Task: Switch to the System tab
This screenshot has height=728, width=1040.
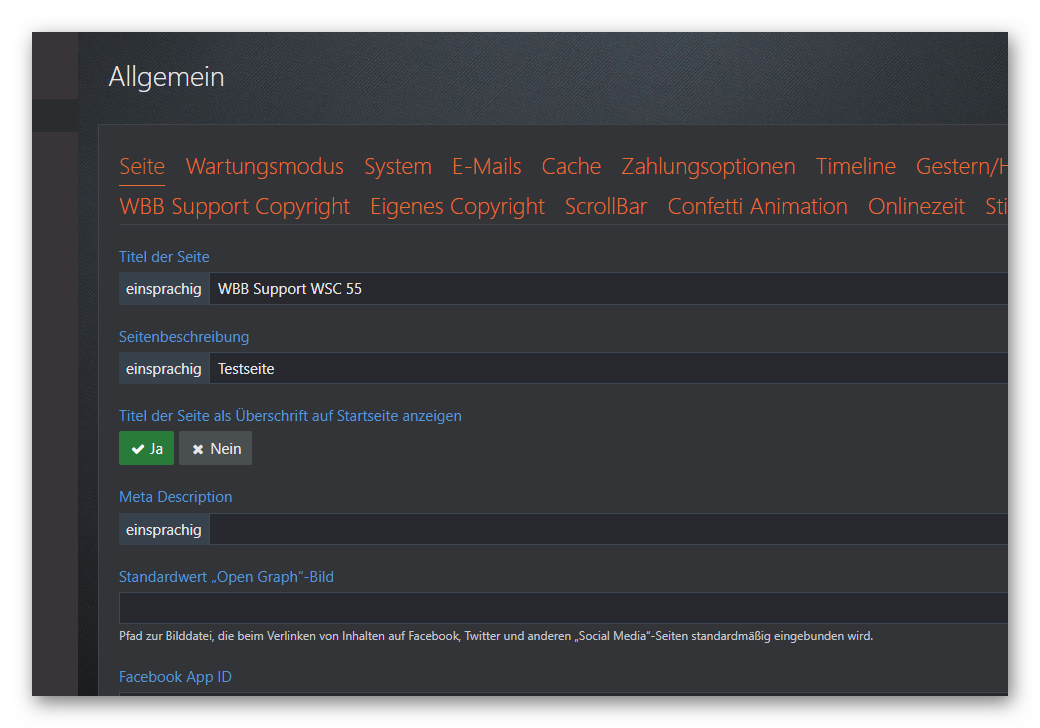Action: click(x=397, y=167)
